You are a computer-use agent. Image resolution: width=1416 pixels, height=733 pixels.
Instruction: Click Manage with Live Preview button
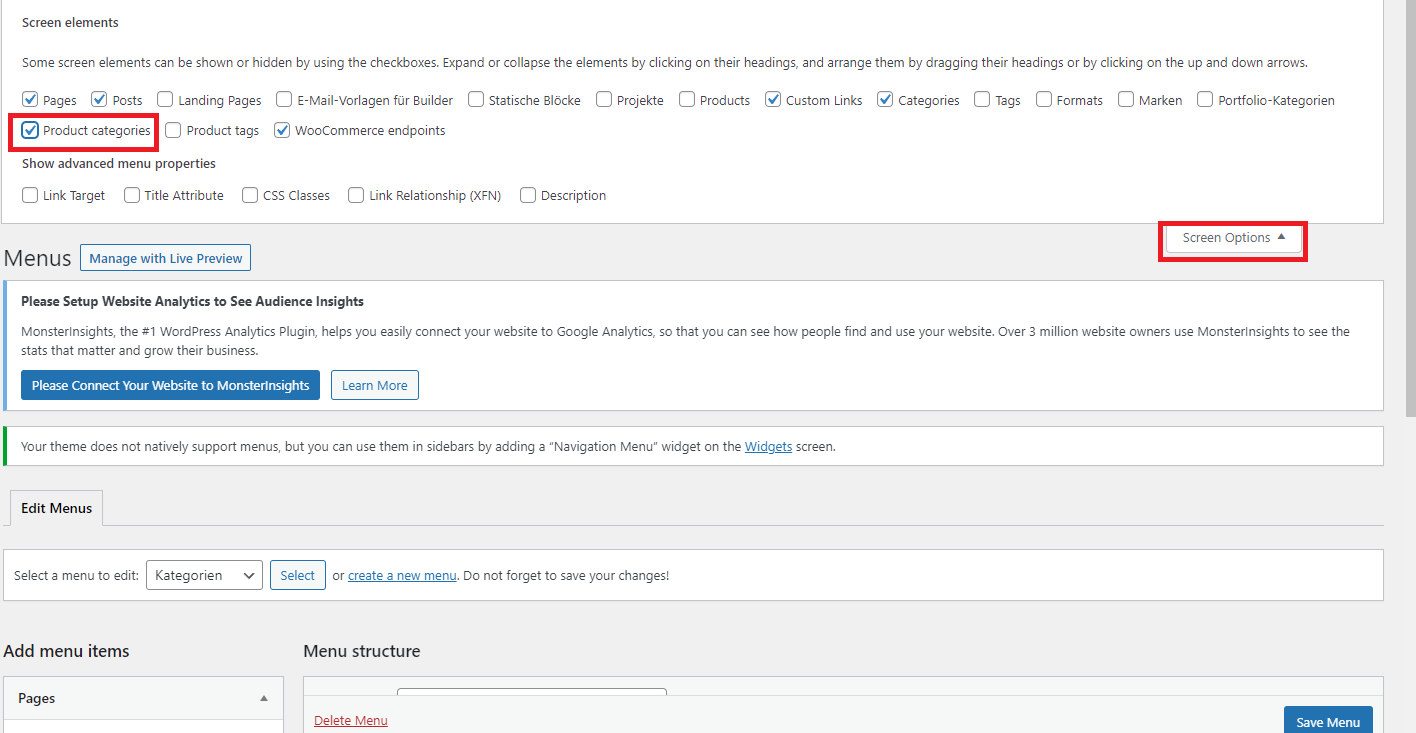click(166, 258)
